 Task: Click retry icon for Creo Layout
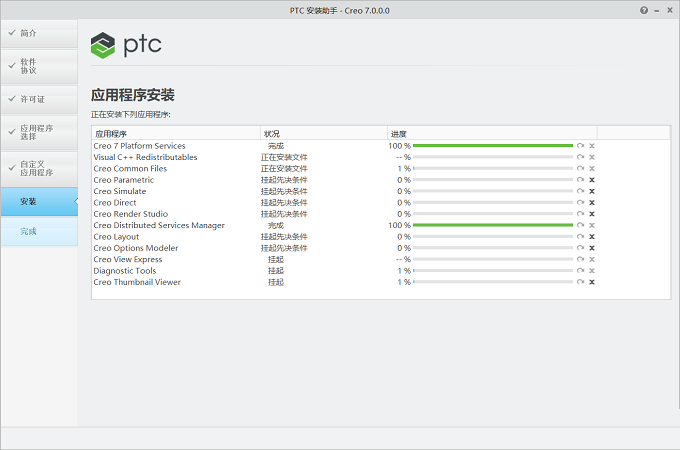tap(580, 236)
